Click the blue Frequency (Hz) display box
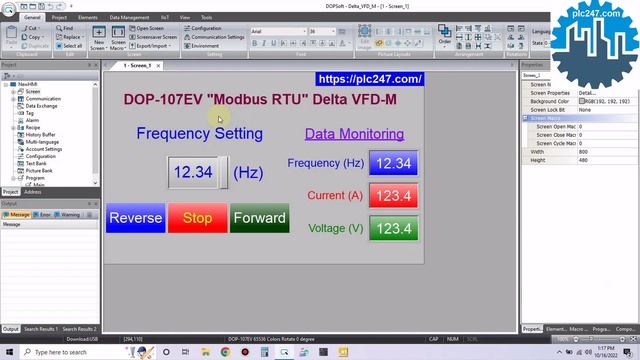 (x=393, y=163)
